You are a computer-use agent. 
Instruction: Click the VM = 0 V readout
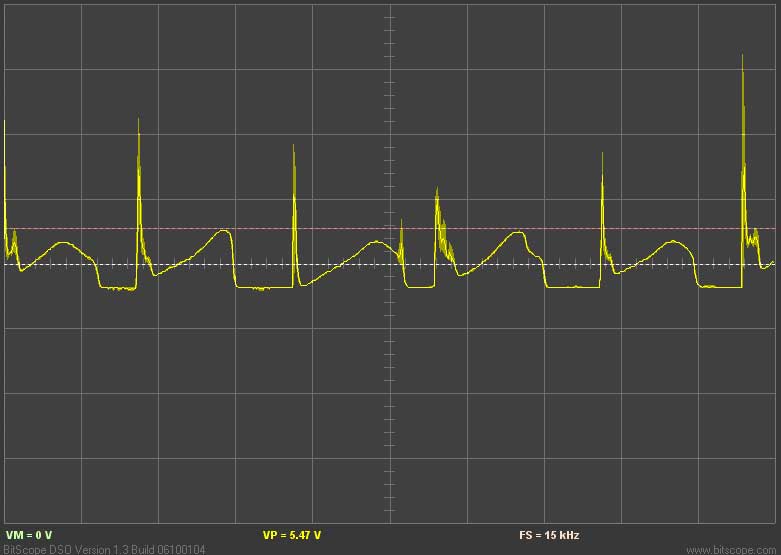27,536
